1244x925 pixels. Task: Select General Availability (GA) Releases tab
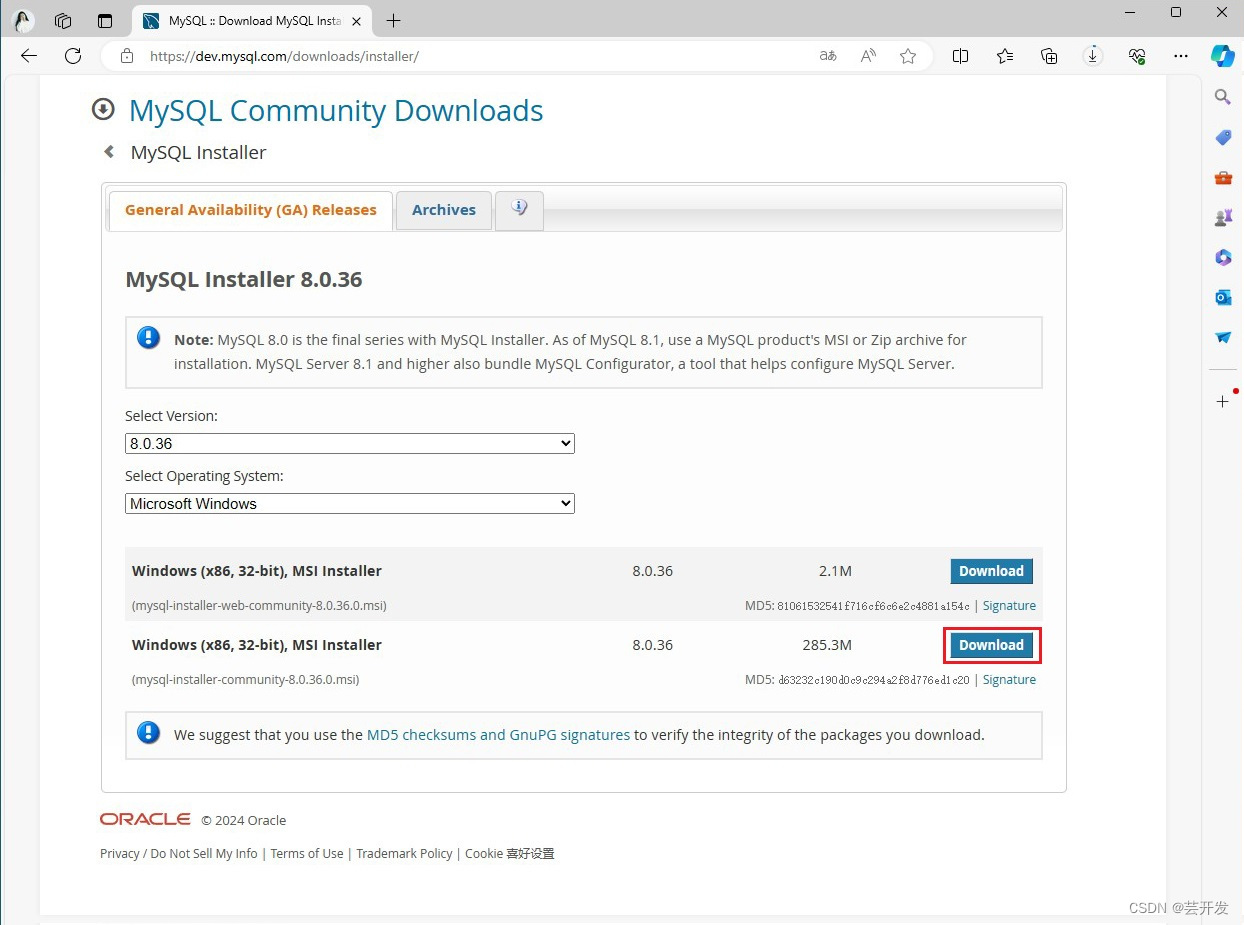tap(251, 210)
